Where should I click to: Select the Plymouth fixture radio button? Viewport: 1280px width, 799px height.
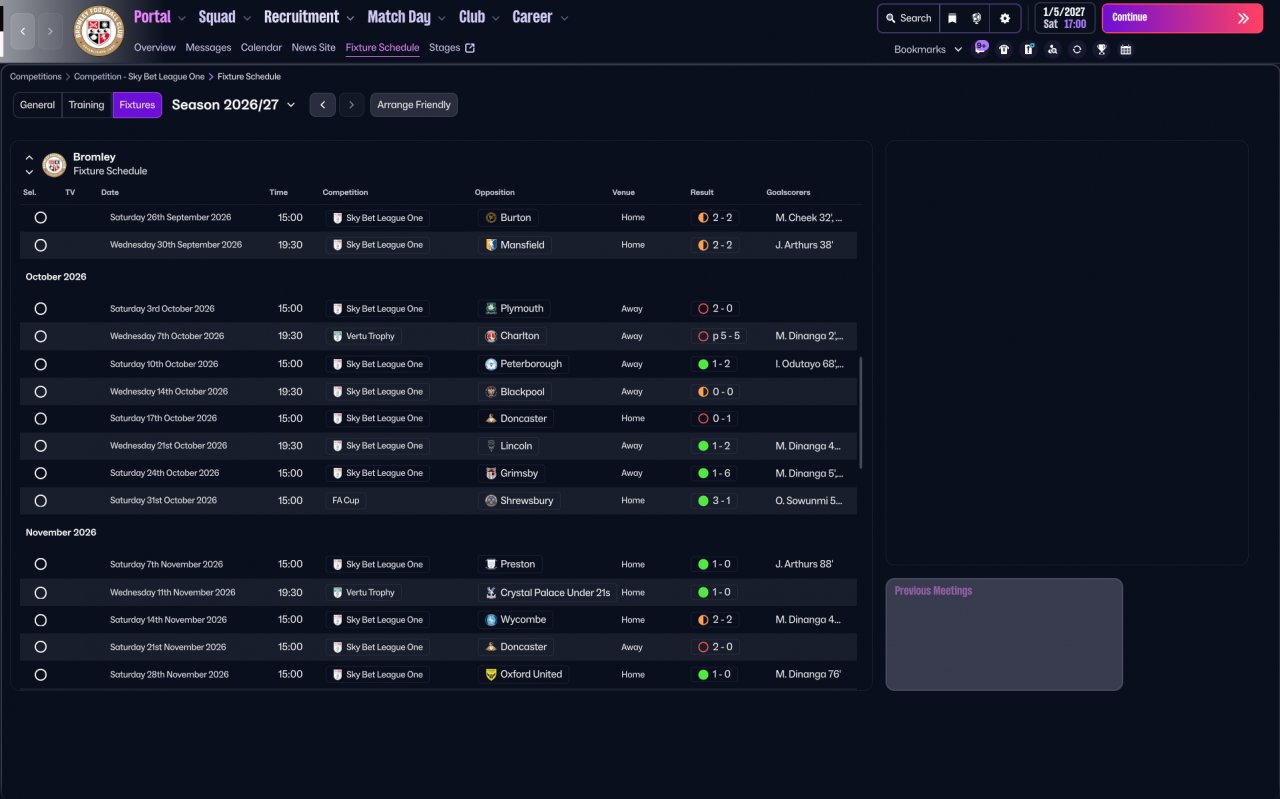coord(41,309)
